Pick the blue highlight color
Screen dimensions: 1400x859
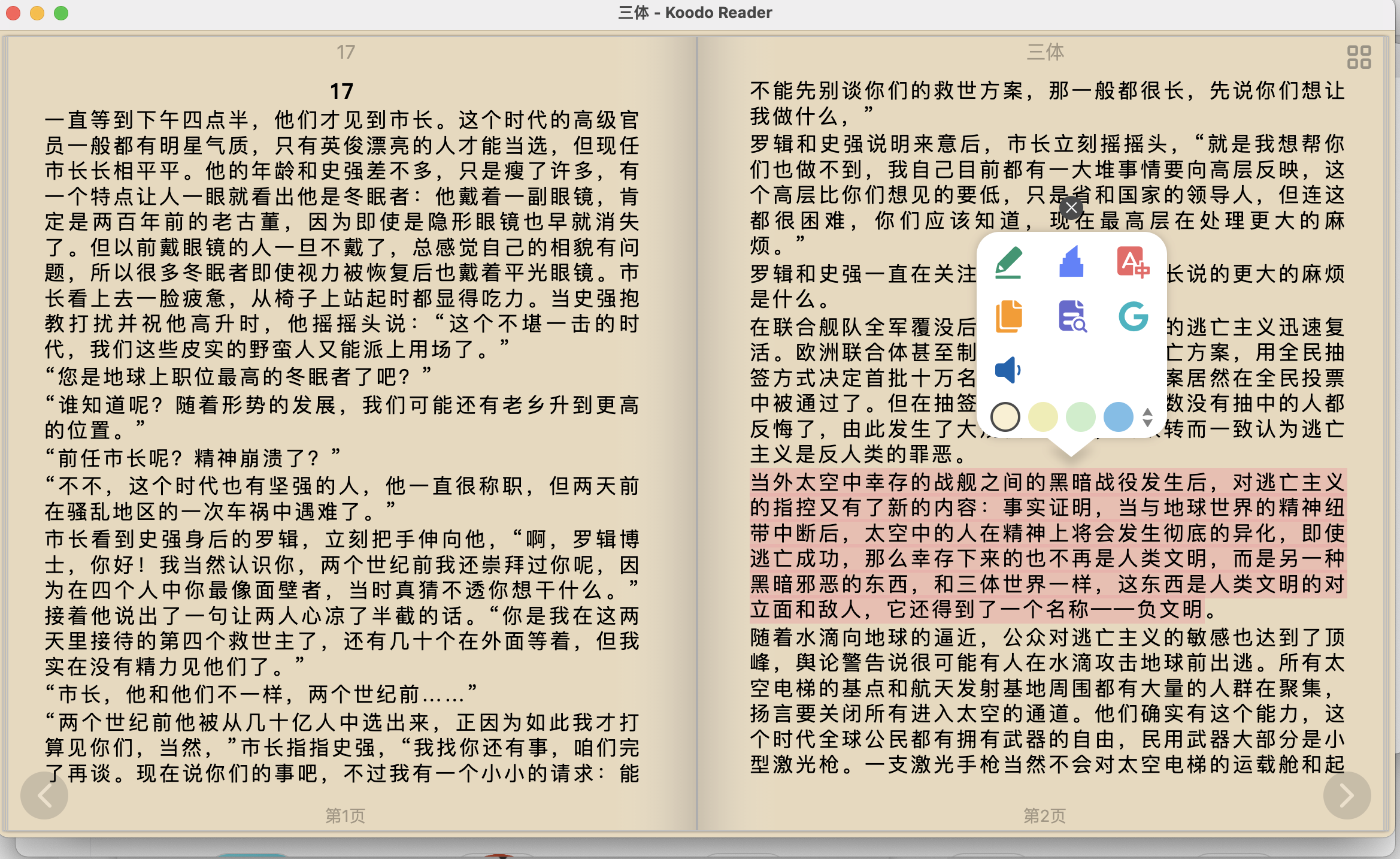(x=1119, y=417)
